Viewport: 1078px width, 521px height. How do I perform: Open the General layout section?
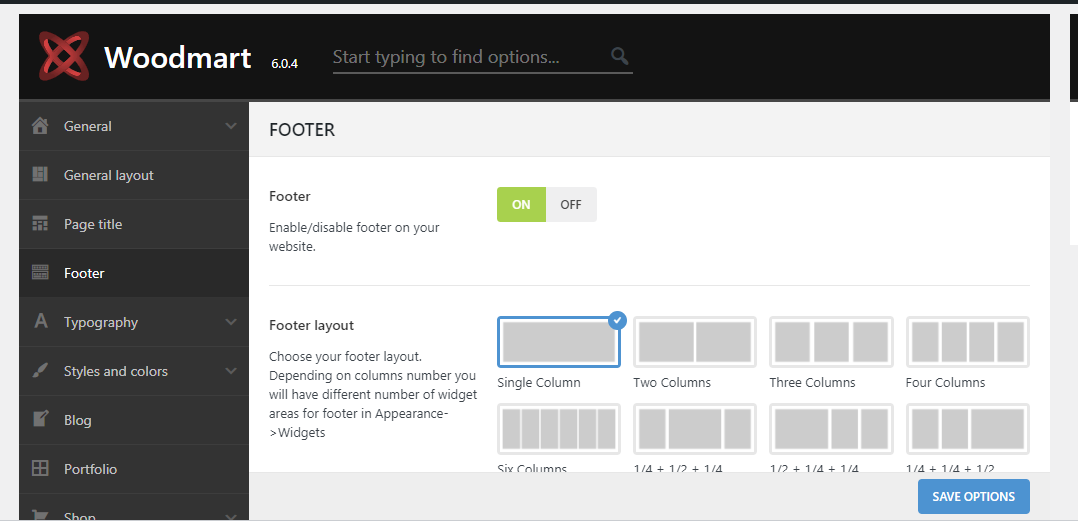pos(134,175)
